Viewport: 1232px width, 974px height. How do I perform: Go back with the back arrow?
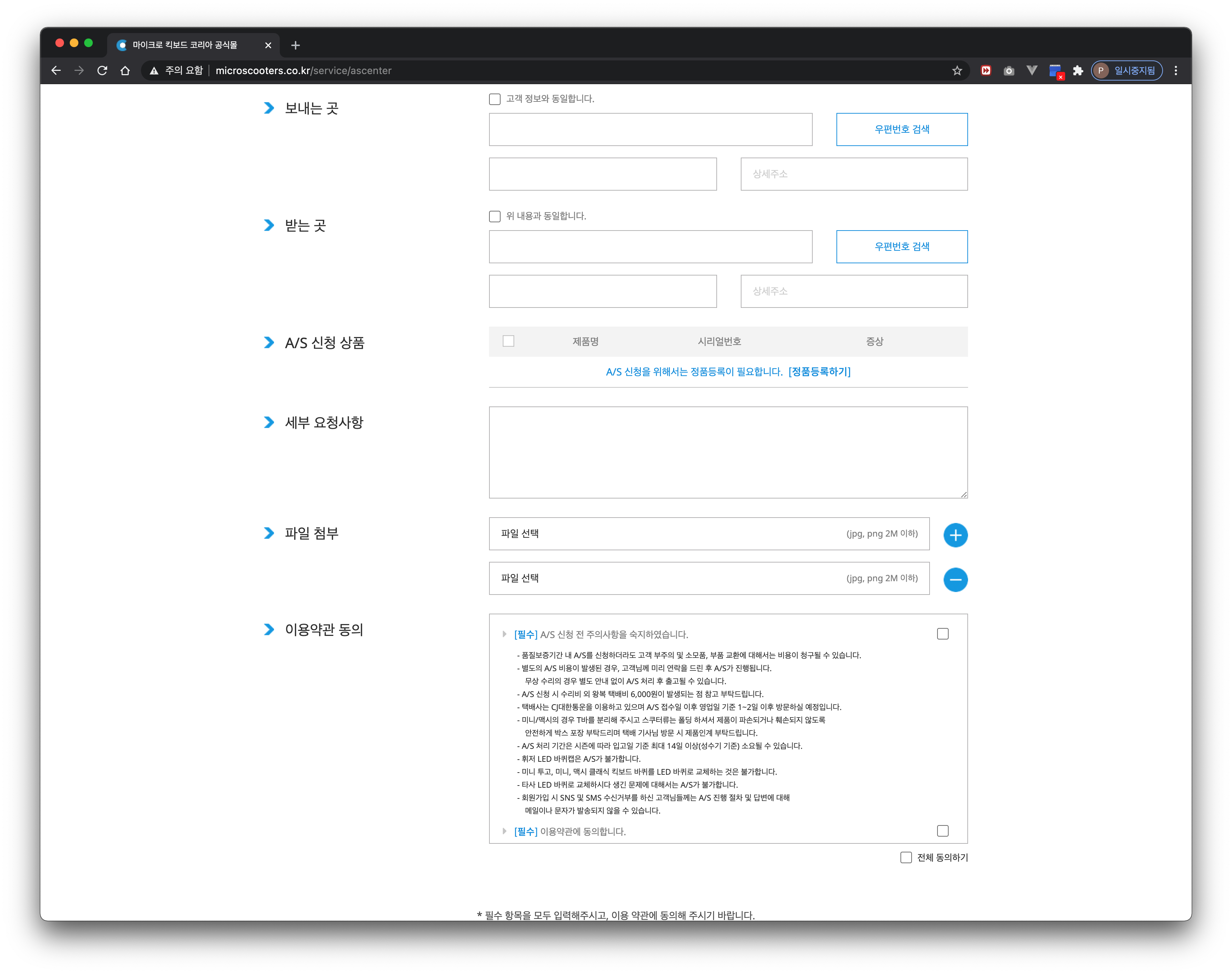(56, 71)
